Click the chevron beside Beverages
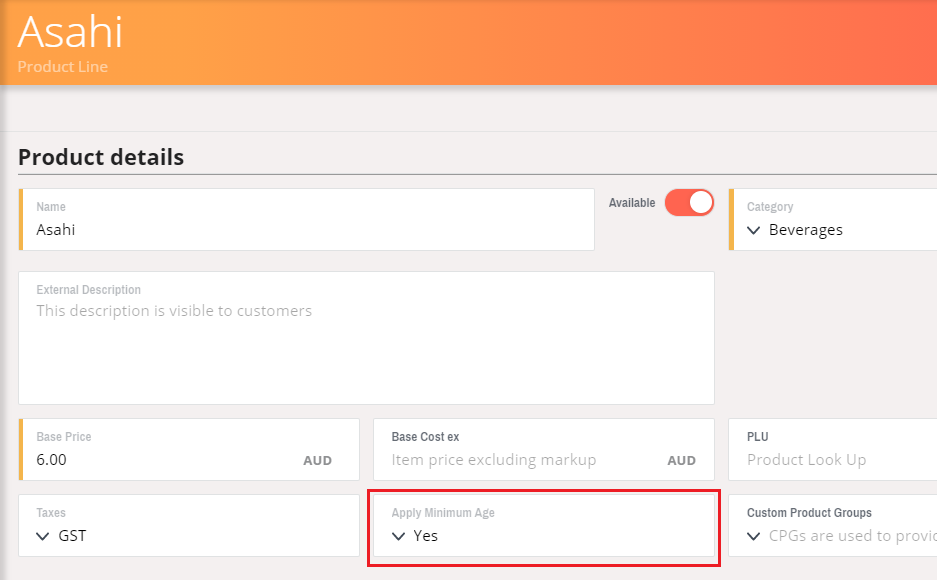This screenshot has width=937, height=580. pyautogui.click(x=754, y=230)
